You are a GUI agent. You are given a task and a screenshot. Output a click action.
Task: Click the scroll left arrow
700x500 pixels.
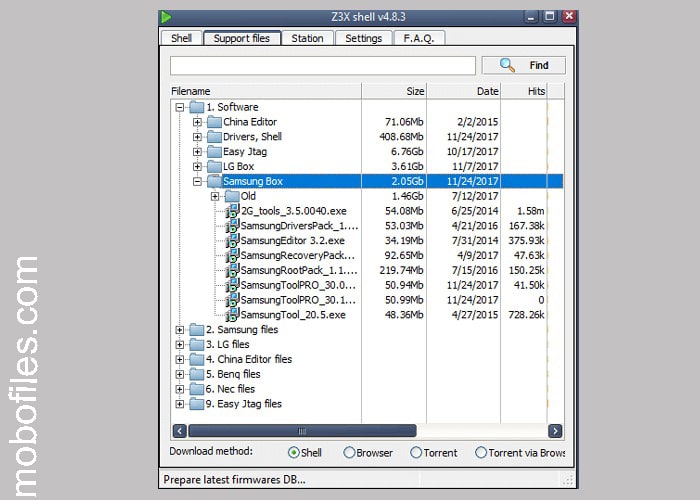(179, 431)
